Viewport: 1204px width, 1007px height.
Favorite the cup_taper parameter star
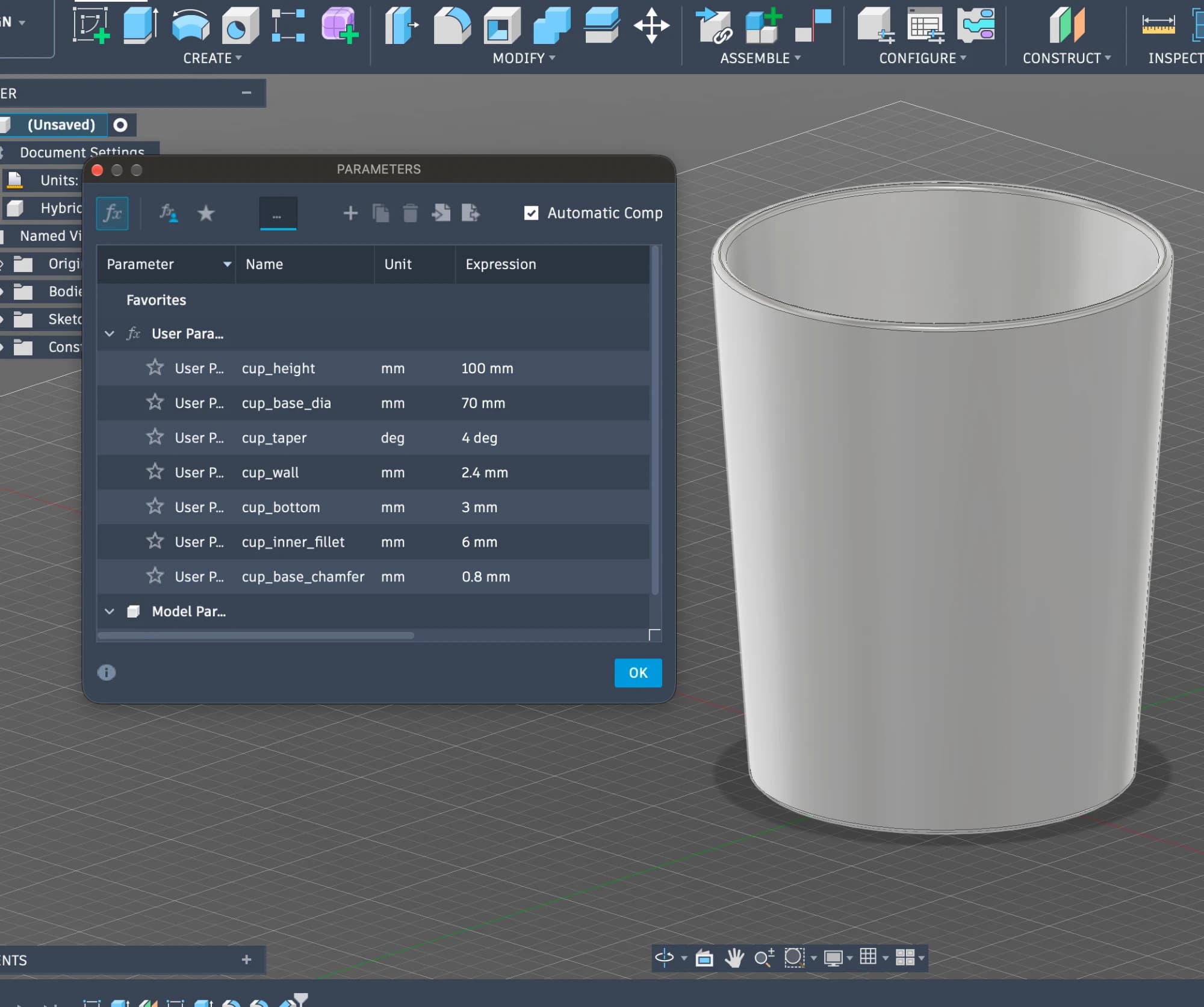[155, 438]
